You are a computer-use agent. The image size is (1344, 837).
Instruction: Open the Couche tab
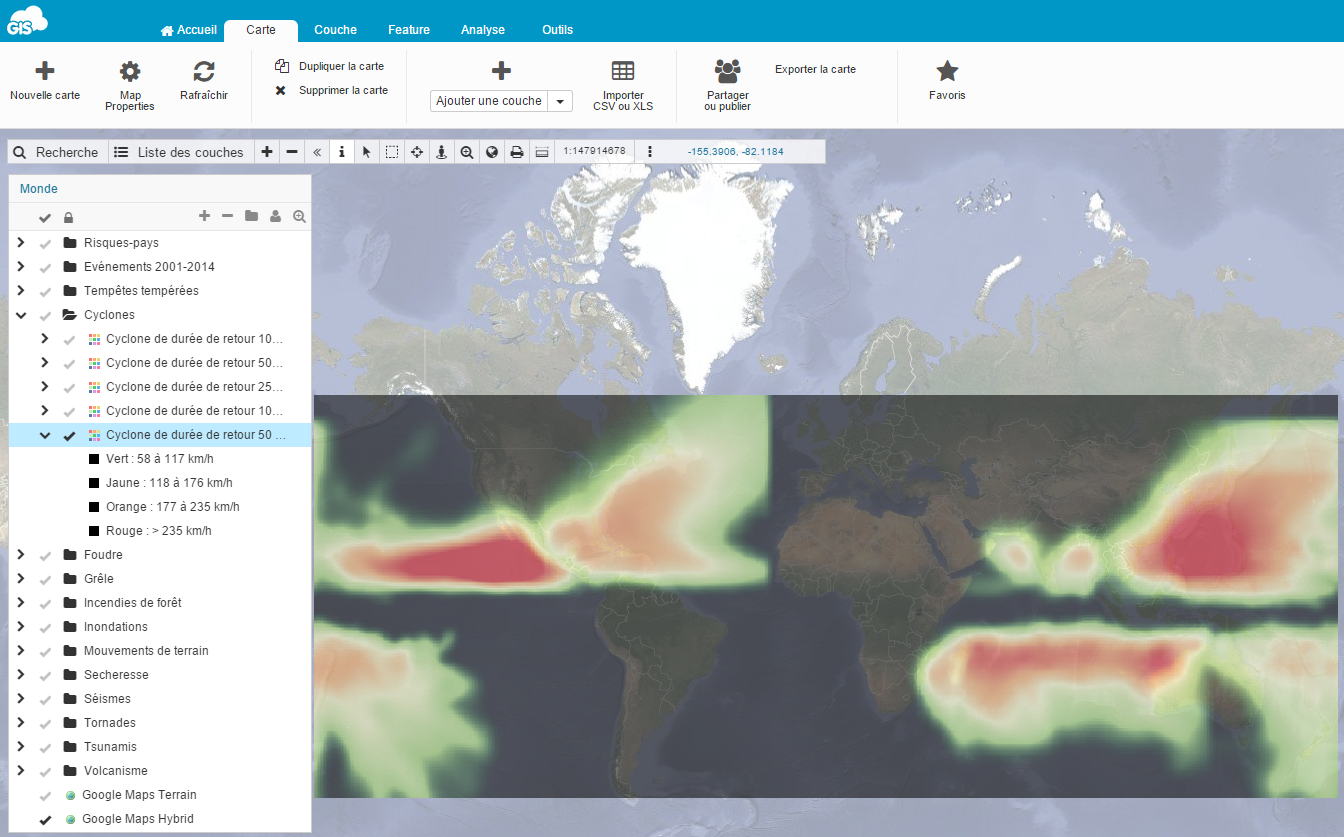click(x=335, y=30)
